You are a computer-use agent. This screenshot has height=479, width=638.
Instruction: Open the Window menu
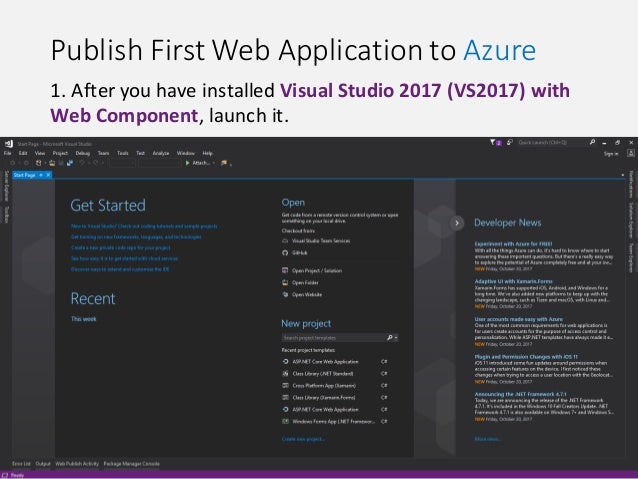click(x=186, y=153)
